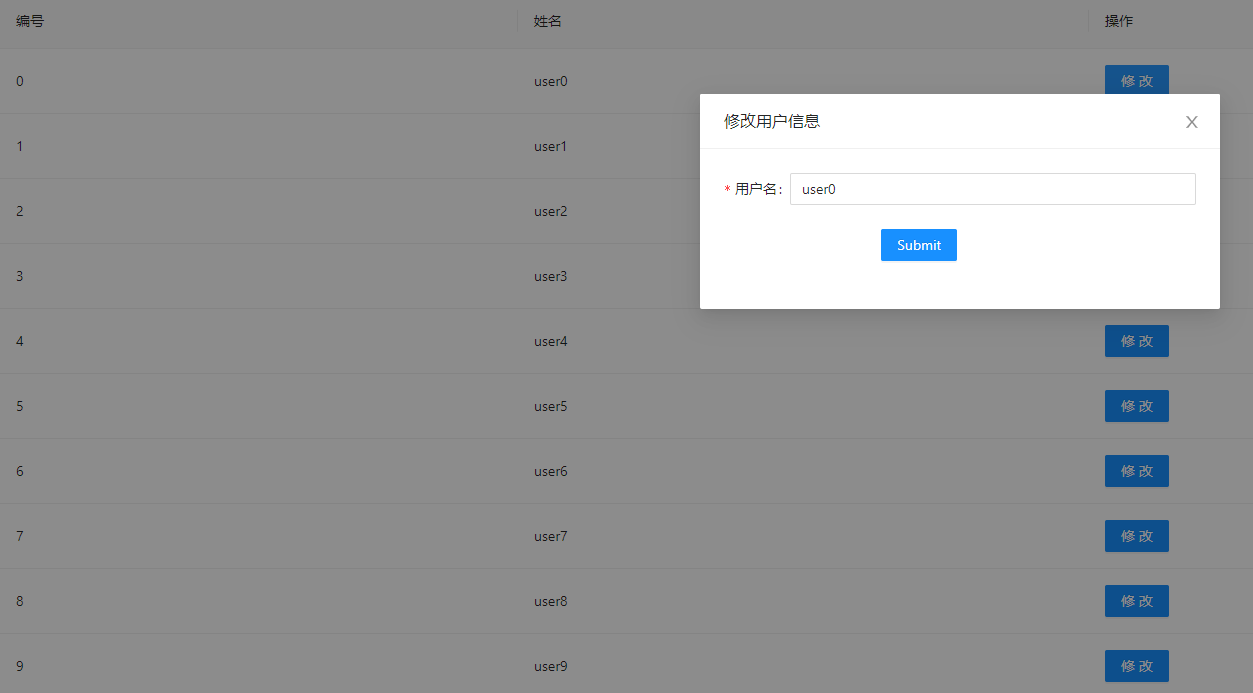
Task: Click the 姓名 column header
Action: [x=547, y=21]
